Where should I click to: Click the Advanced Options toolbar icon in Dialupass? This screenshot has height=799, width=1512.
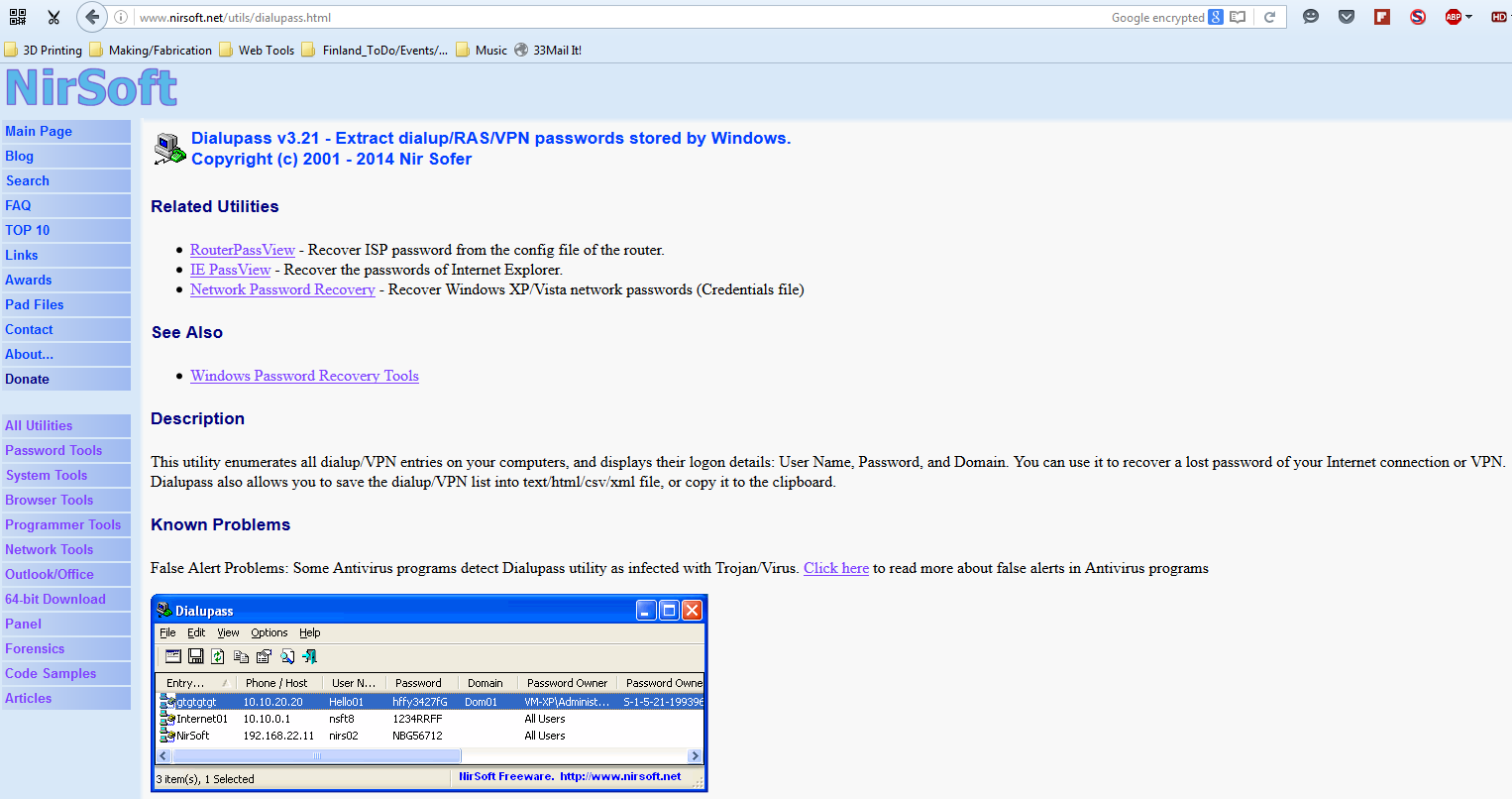coord(173,656)
